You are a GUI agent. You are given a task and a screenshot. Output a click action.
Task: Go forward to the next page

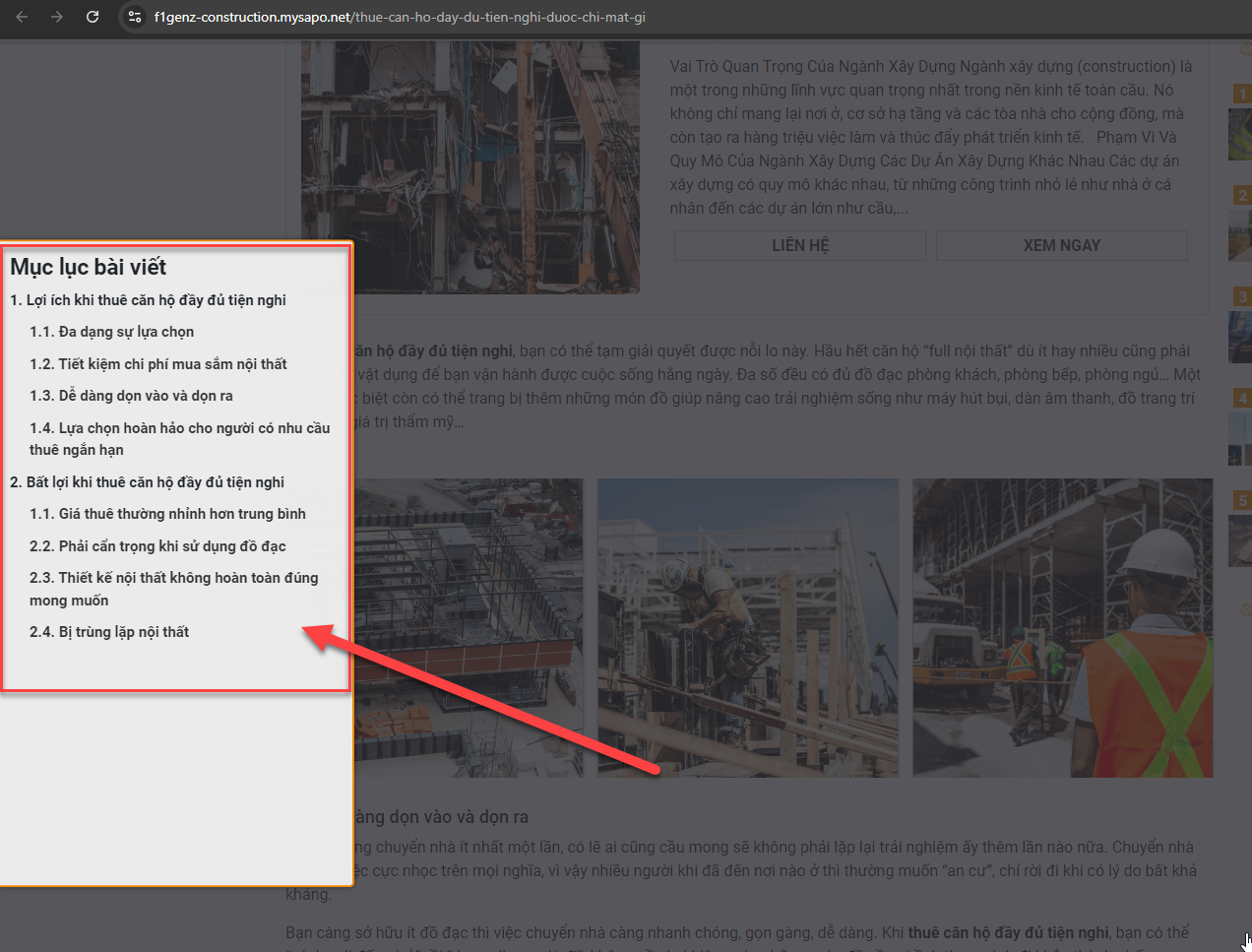(57, 17)
